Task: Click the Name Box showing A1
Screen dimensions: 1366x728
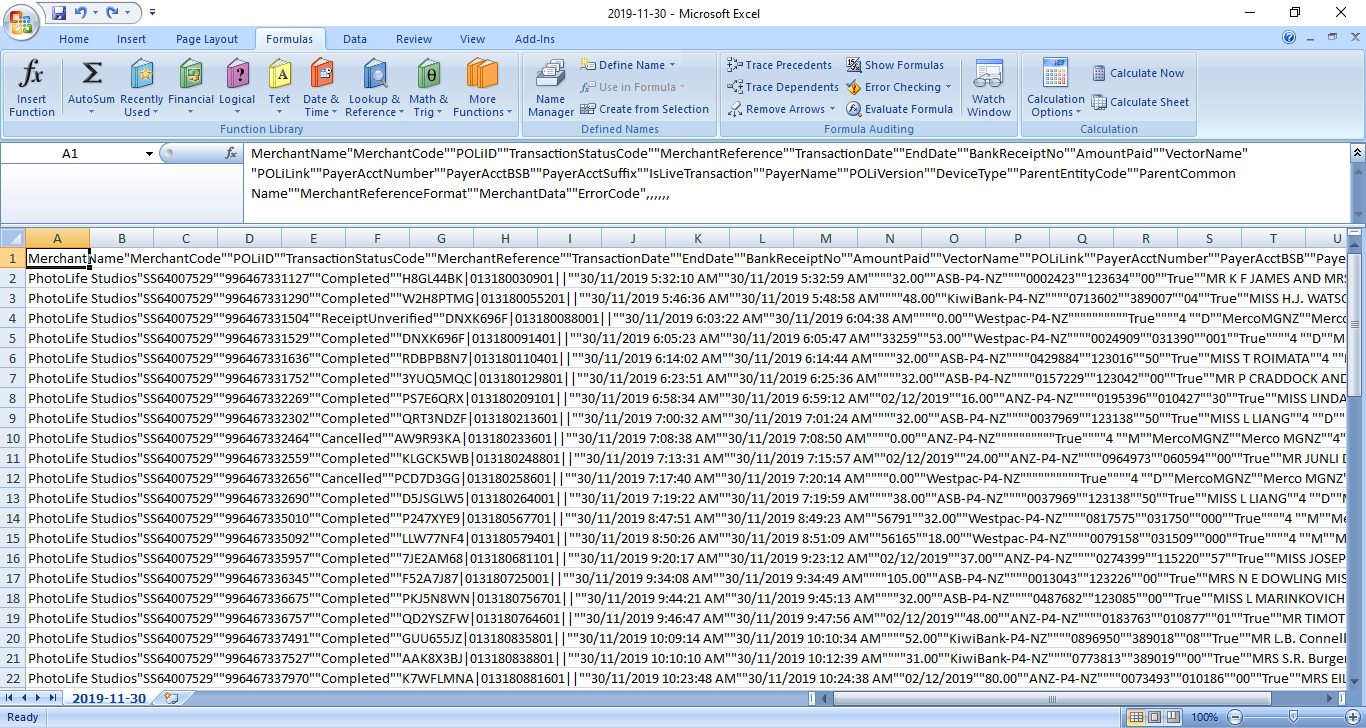Action: (70, 154)
